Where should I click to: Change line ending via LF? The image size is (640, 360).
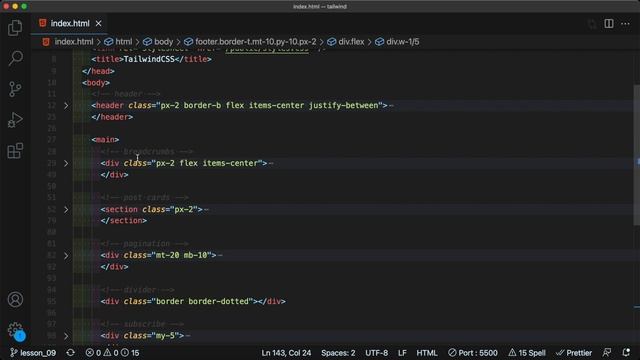pyautogui.click(x=402, y=353)
